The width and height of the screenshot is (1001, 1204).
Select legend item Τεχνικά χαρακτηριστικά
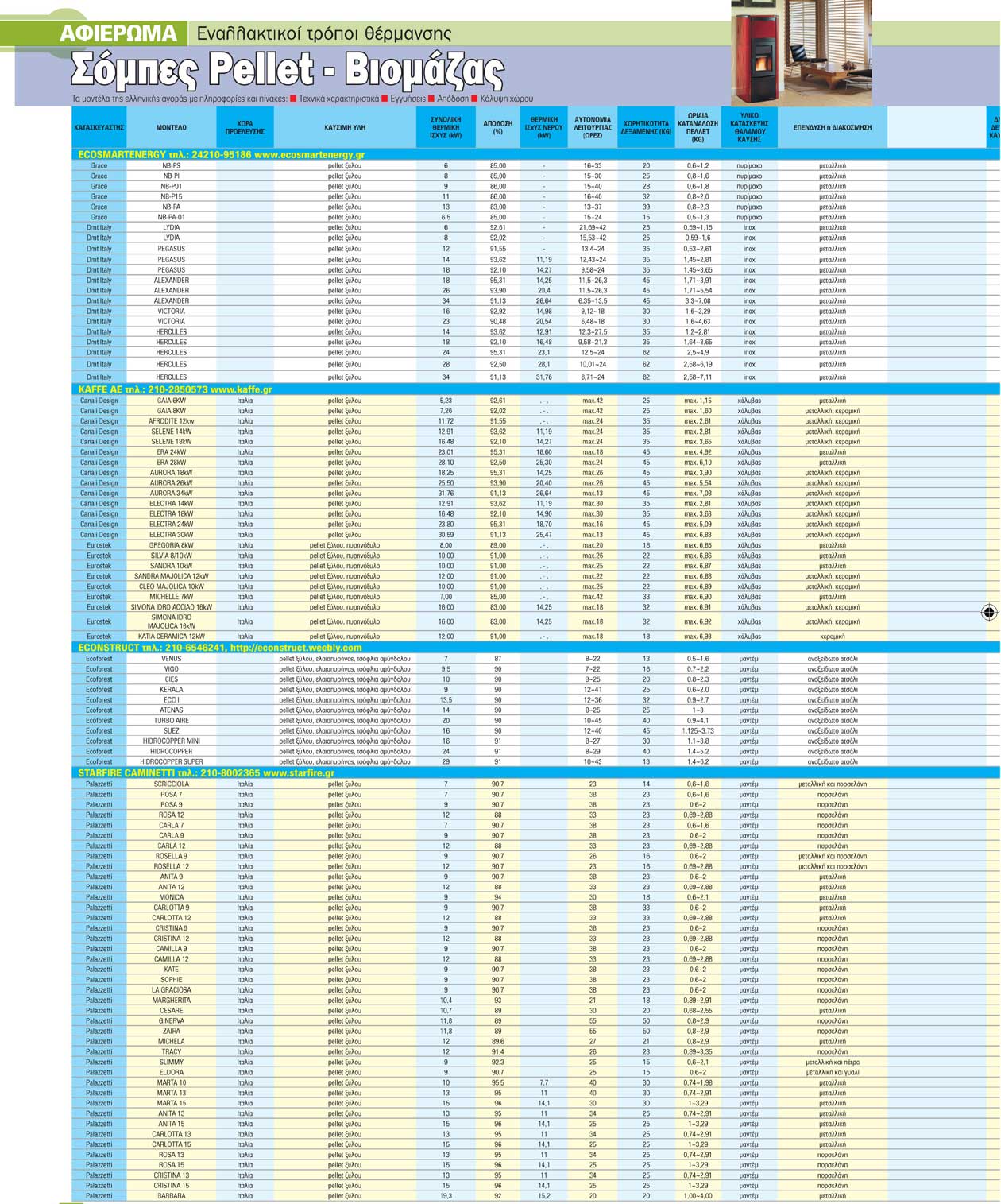[x=338, y=99]
